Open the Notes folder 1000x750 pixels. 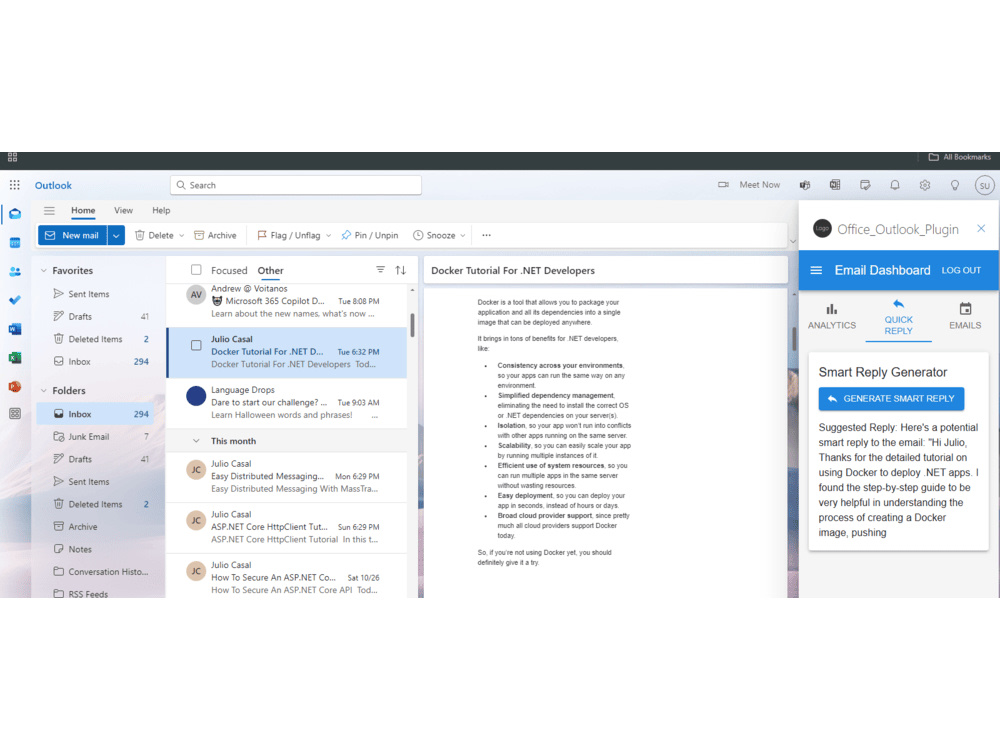95,549
